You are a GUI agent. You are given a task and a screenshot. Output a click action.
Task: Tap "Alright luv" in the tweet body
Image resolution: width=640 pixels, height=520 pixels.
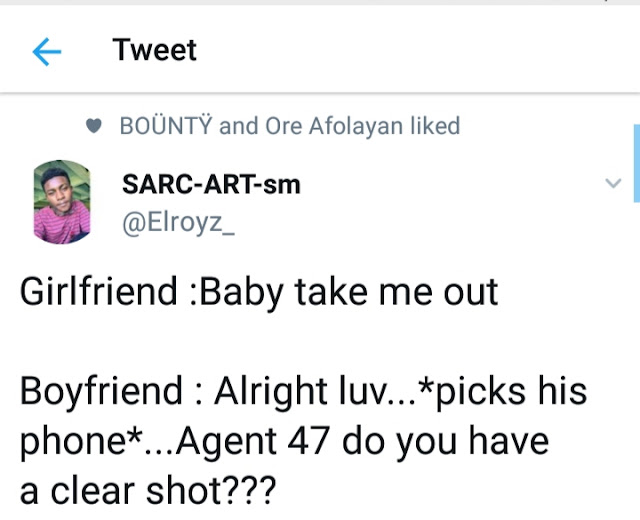(x=307, y=391)
